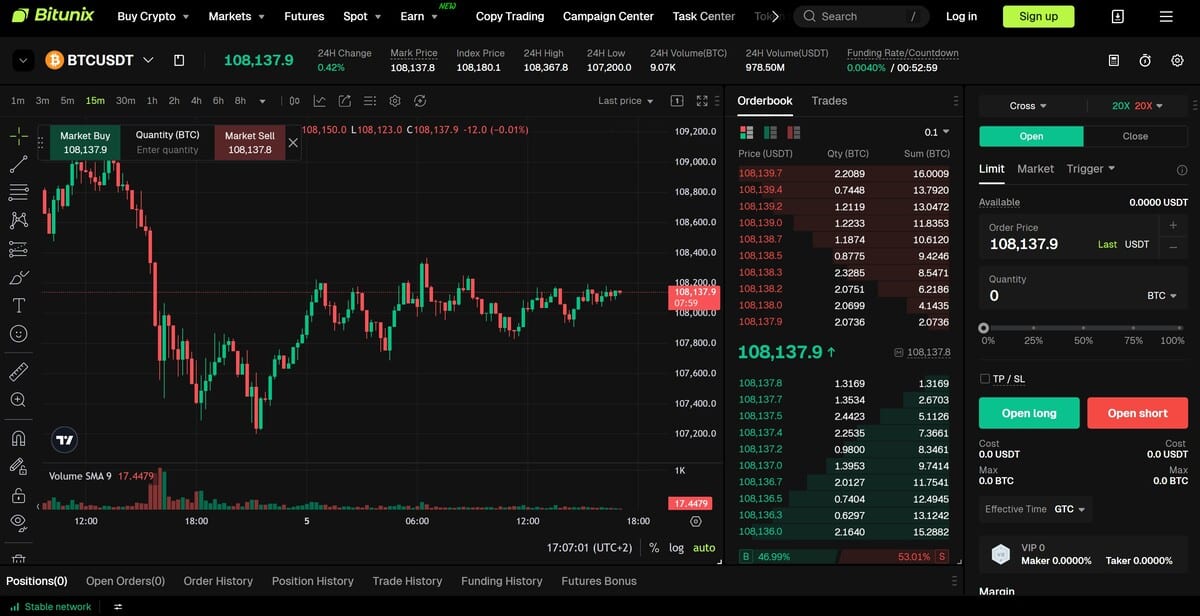Switch to the Trades tab

829,101
